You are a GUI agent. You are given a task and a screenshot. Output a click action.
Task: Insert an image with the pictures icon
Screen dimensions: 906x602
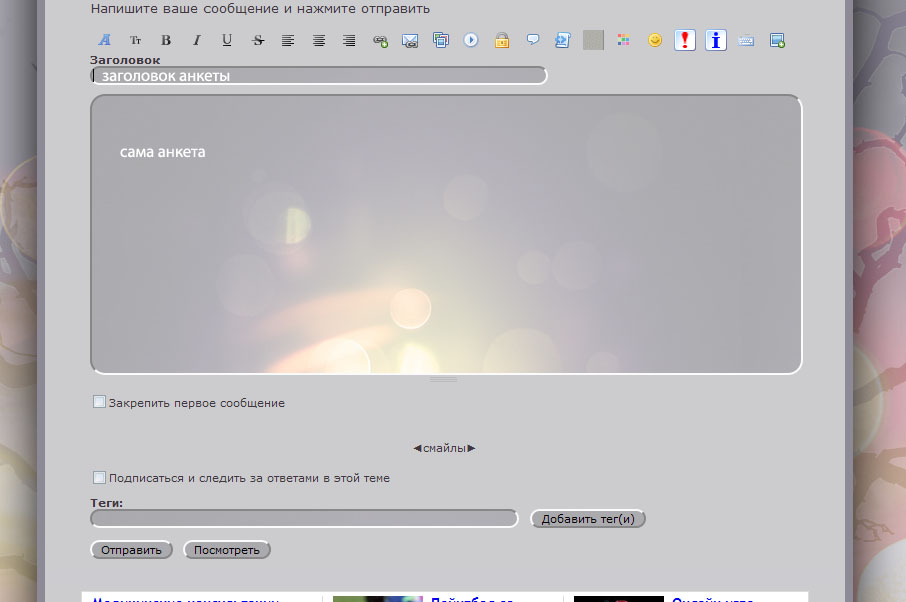tap(441, 40)
